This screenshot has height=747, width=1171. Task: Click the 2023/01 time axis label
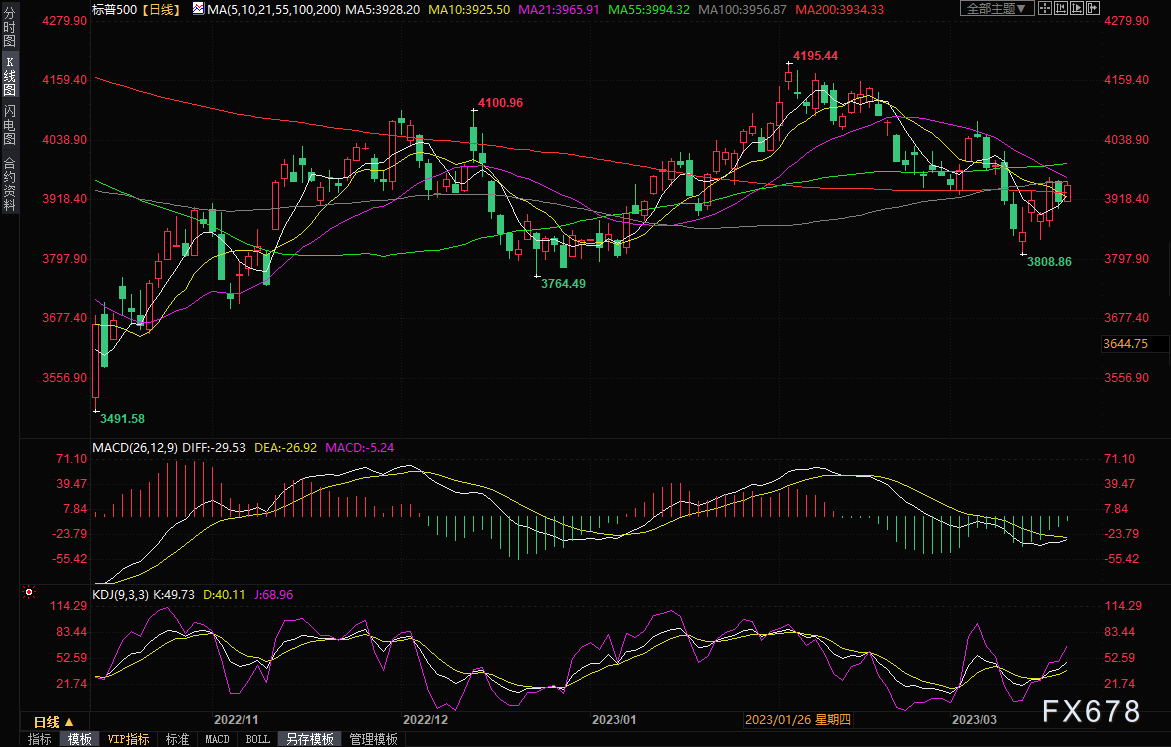point(615,719)
